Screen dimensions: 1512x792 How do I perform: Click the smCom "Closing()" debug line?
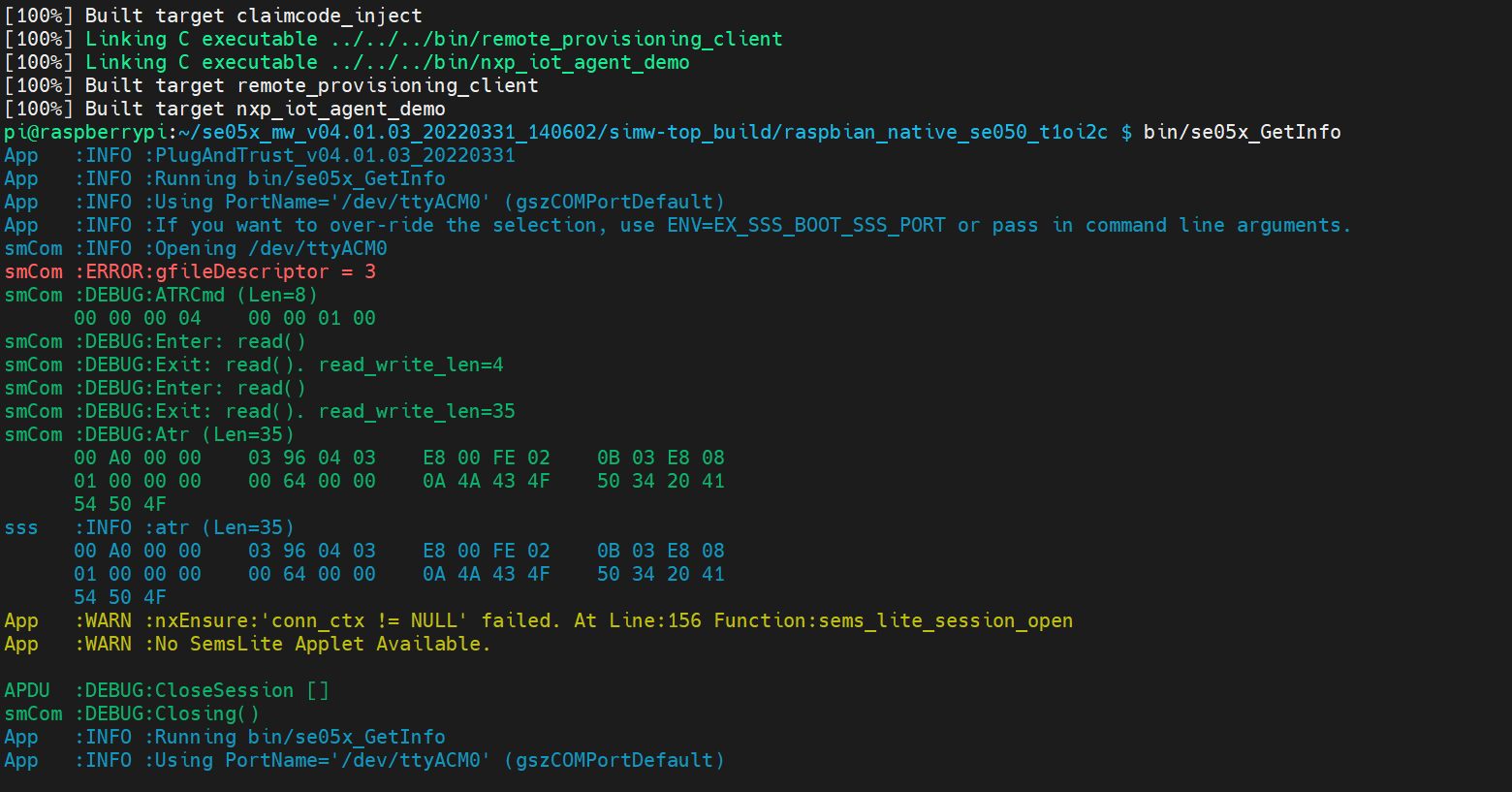tap(206, 713)
